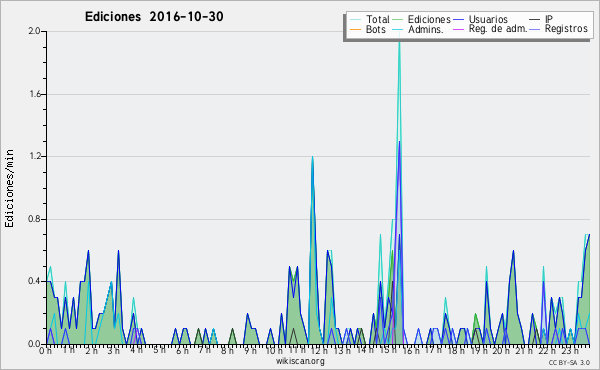Click the '1 h' x-axis label

(x=68, y=350)
